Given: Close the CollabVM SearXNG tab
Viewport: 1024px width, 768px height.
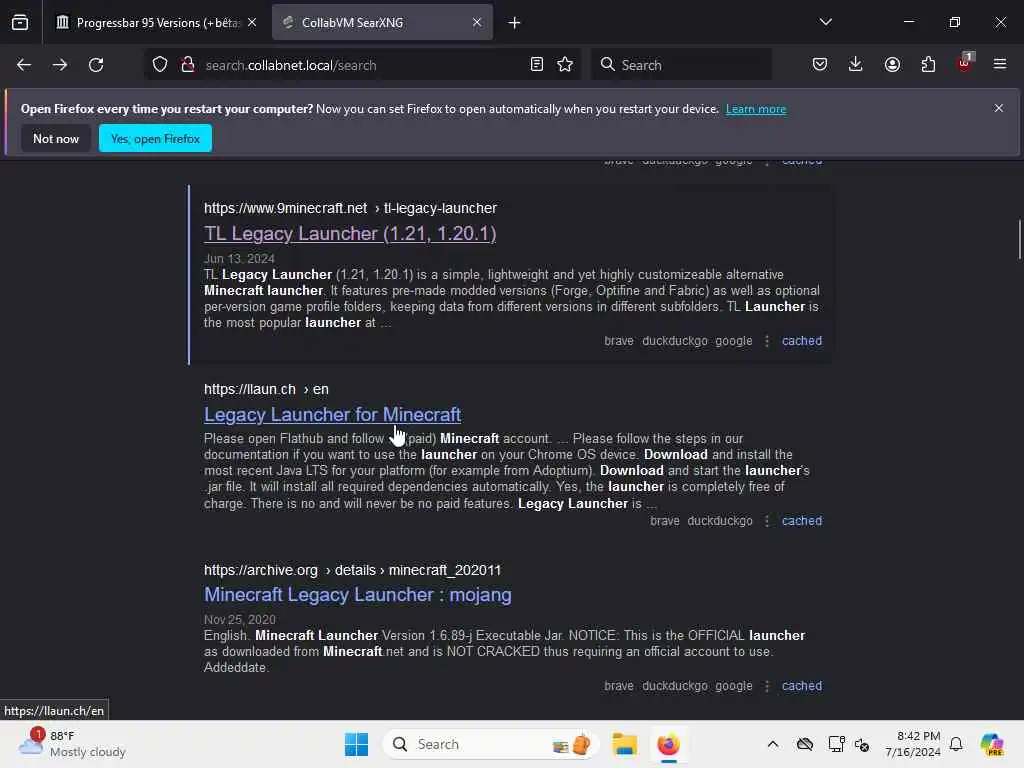Looking at the screenshot, I should click(477, 23).
